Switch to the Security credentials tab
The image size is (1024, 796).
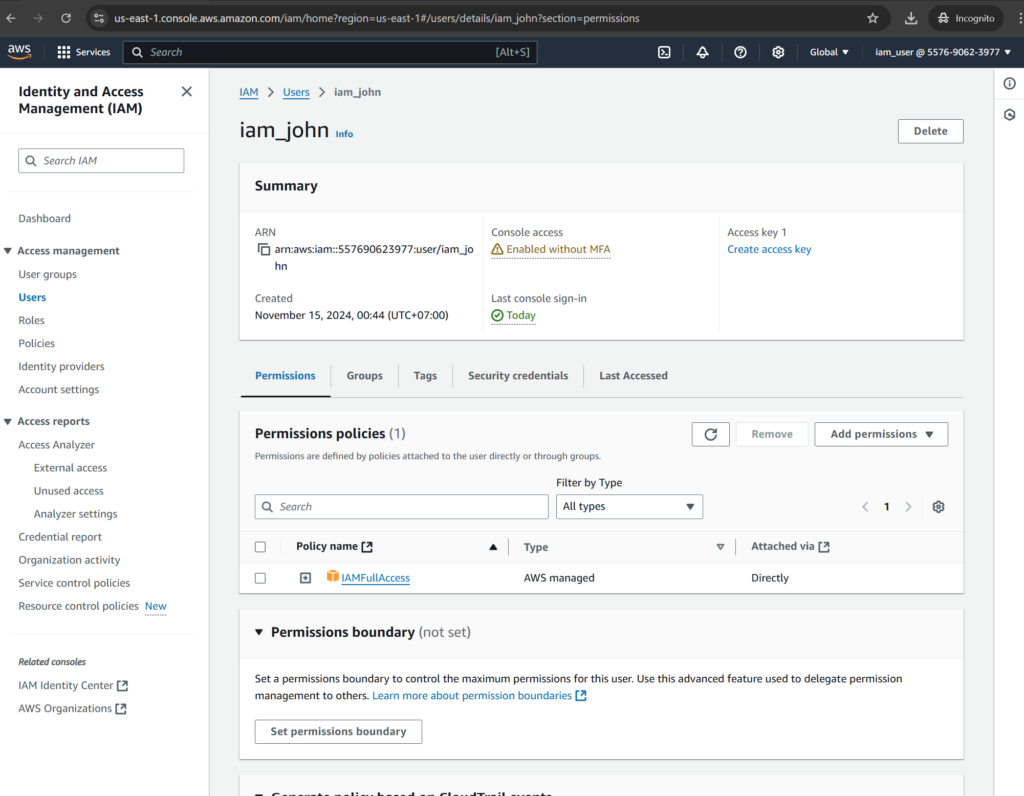pos(517,376)
